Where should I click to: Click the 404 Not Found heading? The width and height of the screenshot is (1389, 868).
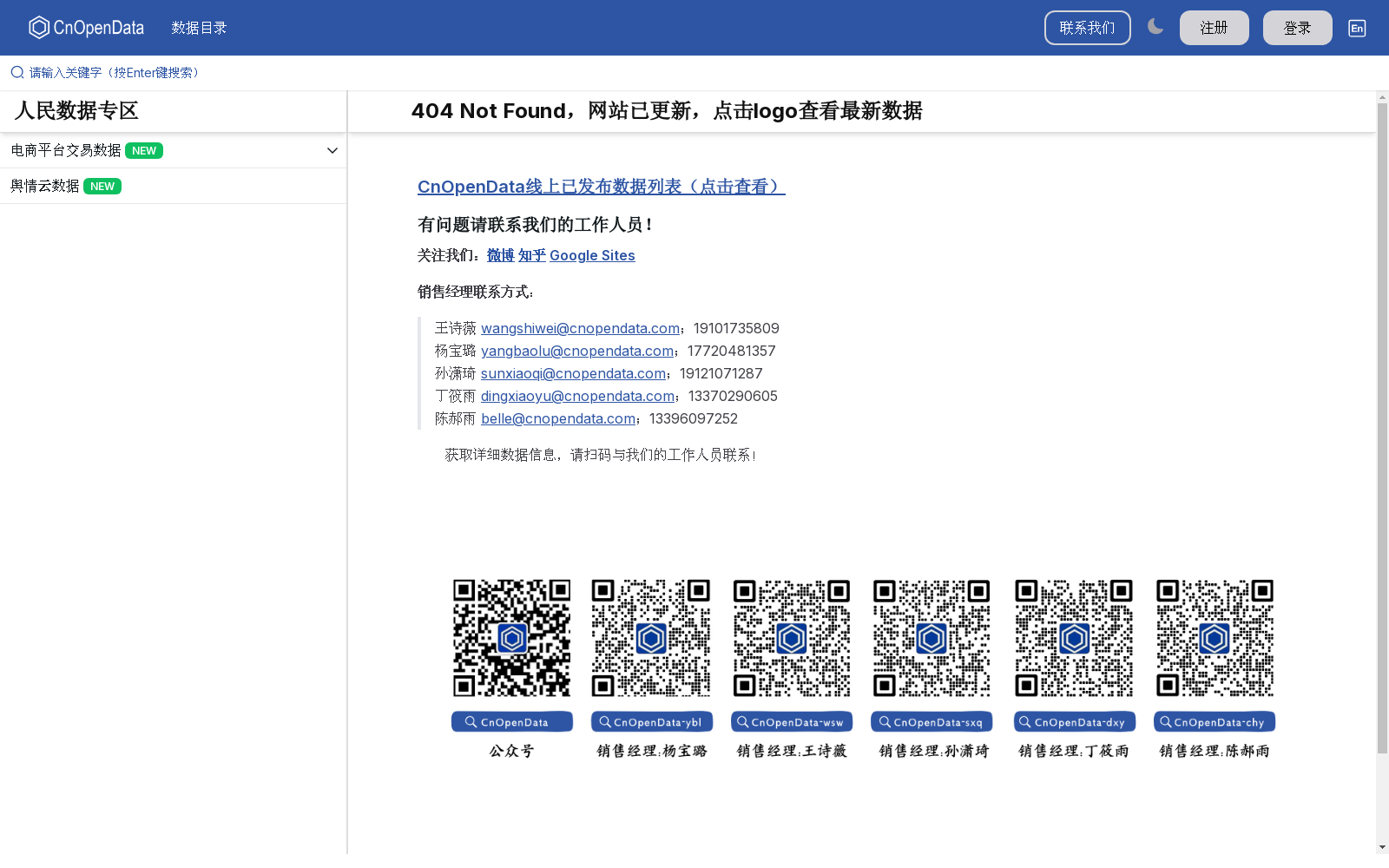tap(667, 111)
